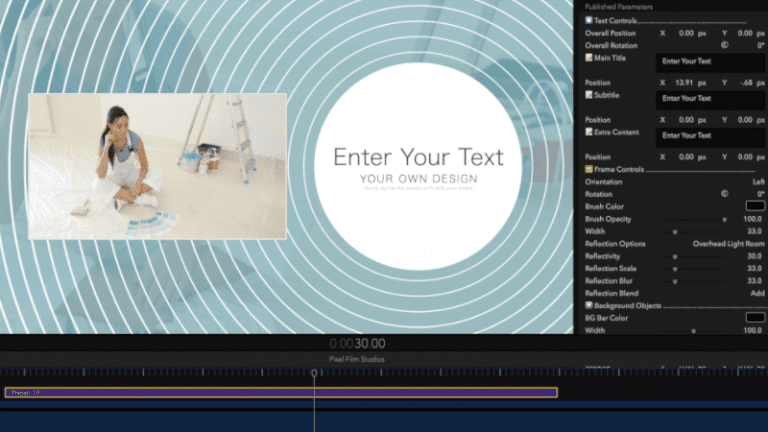
Task: Click the Subtitle pencil icon
Action: tap(589, 95)
